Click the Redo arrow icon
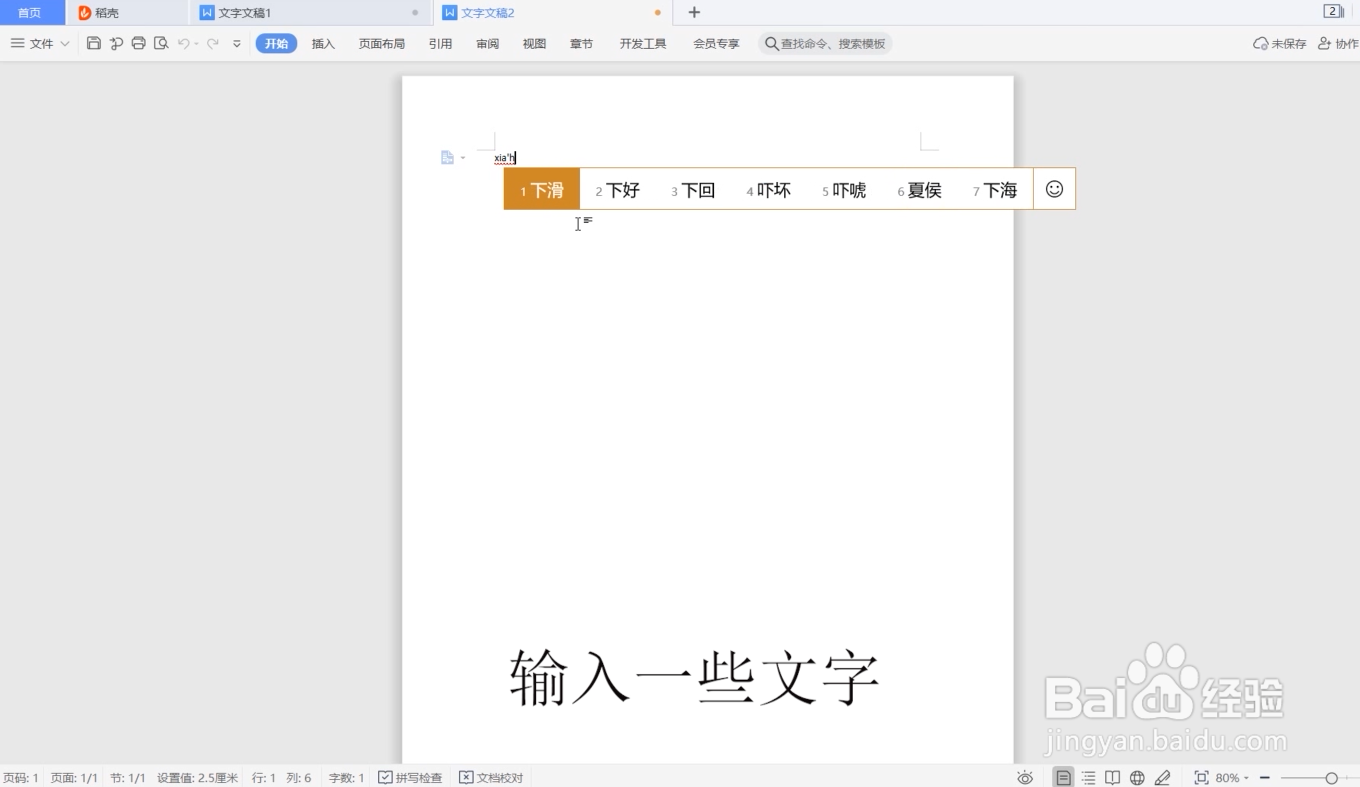The height and width of the screenshot is (787, 1360). click(212, 43)
